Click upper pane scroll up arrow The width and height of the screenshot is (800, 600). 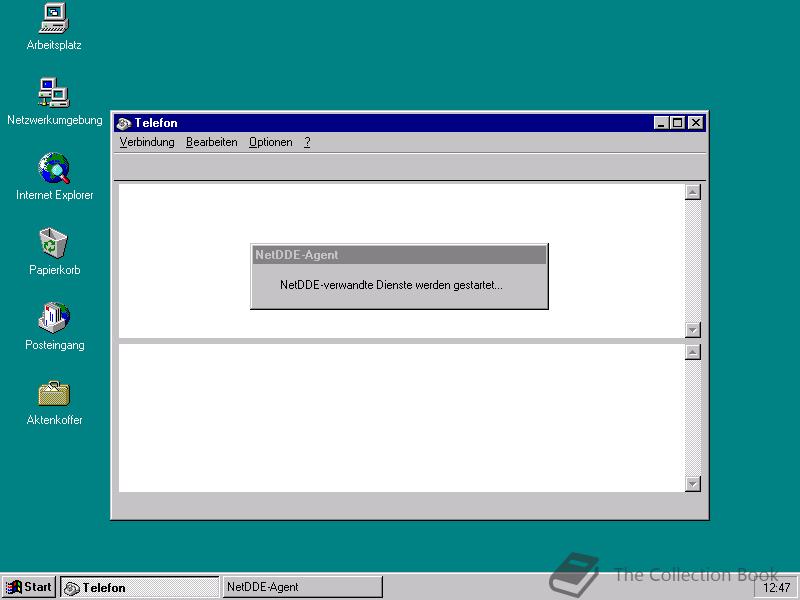click(692, 192)
